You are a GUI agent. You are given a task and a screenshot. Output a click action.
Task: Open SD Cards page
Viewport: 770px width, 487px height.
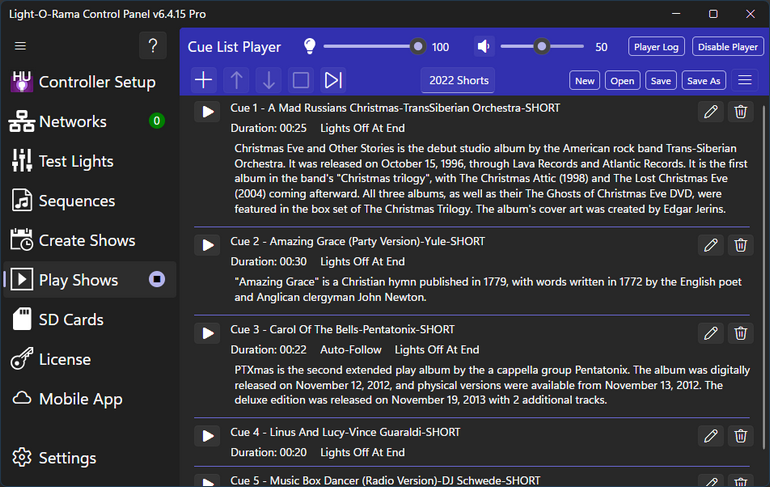[x=88, y=320]
